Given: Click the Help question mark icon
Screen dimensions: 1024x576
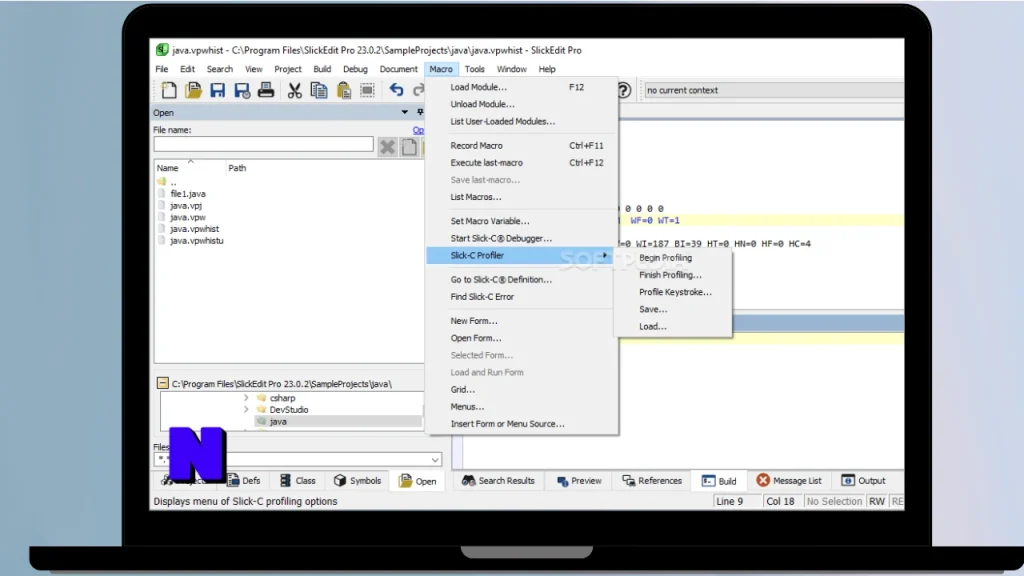Looking at the screenshot, I should [x=624, y=90].
